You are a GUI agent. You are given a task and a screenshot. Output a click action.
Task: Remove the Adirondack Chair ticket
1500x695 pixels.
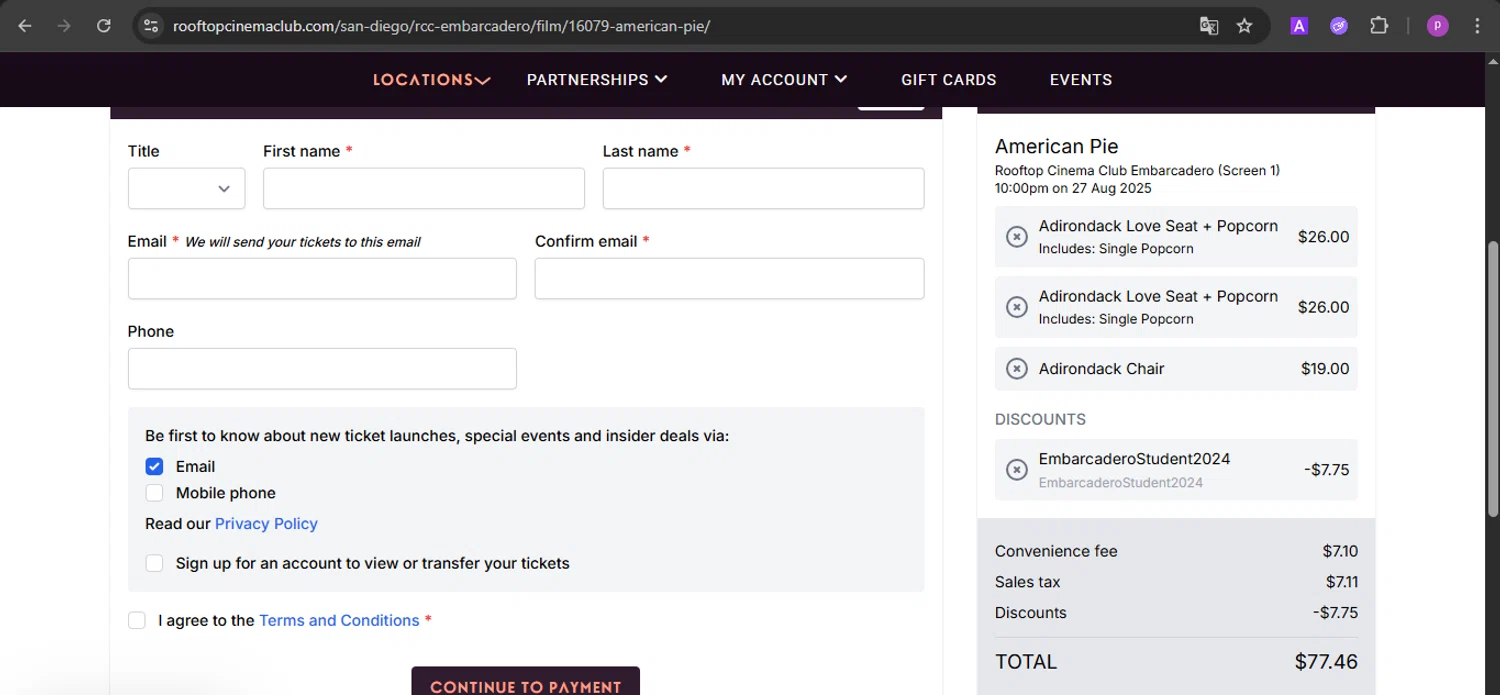tap(1016, 369)
